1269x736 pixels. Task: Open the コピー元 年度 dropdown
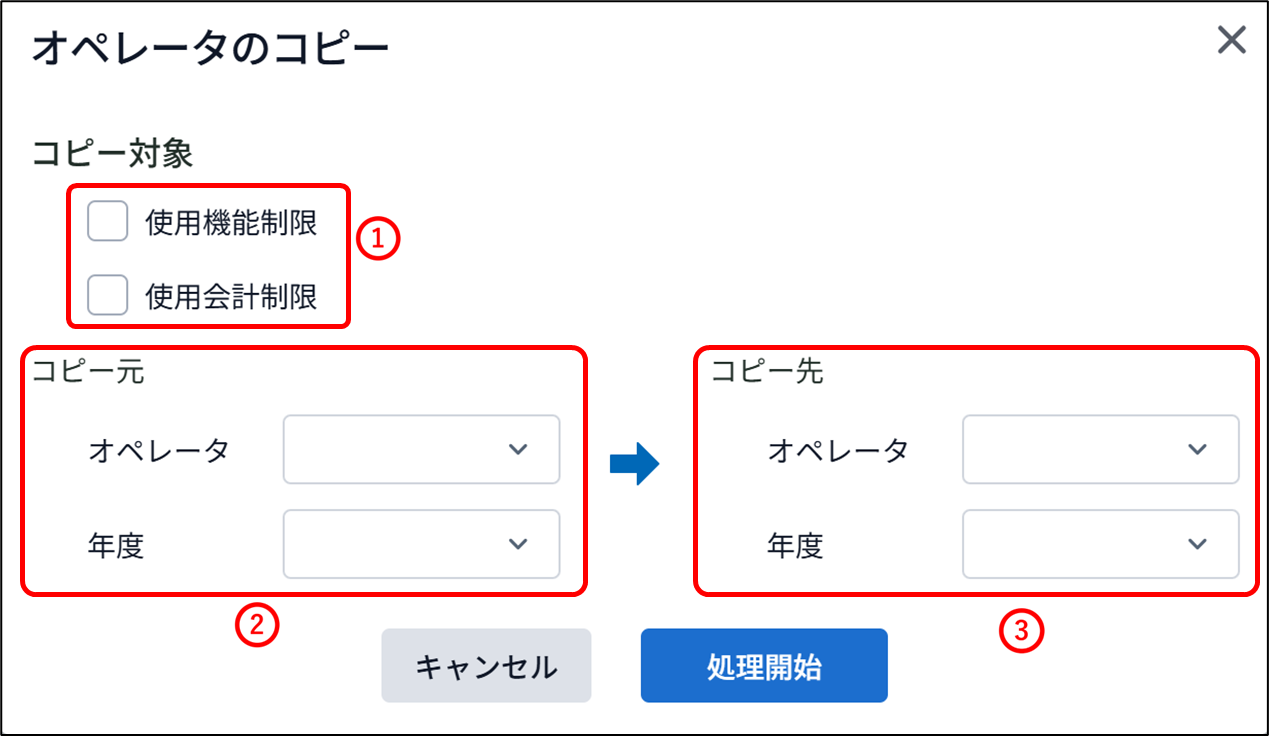coord(421,544)
